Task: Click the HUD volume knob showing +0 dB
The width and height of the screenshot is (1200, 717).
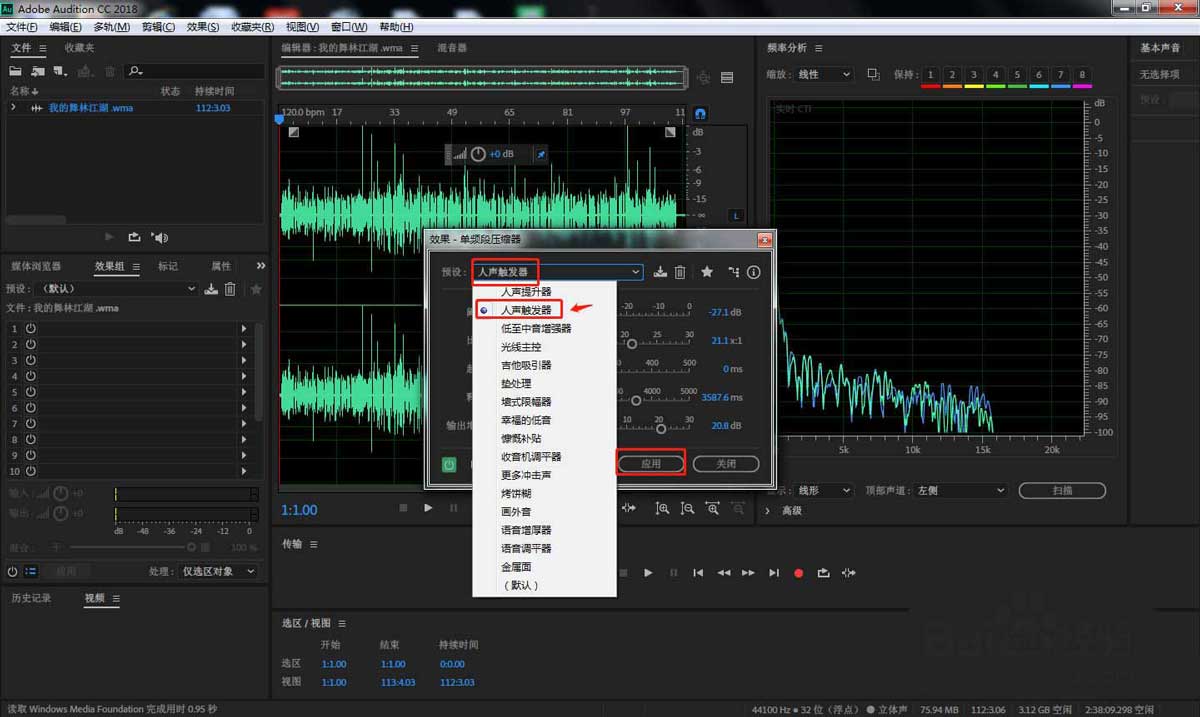Action: [478, 154]
